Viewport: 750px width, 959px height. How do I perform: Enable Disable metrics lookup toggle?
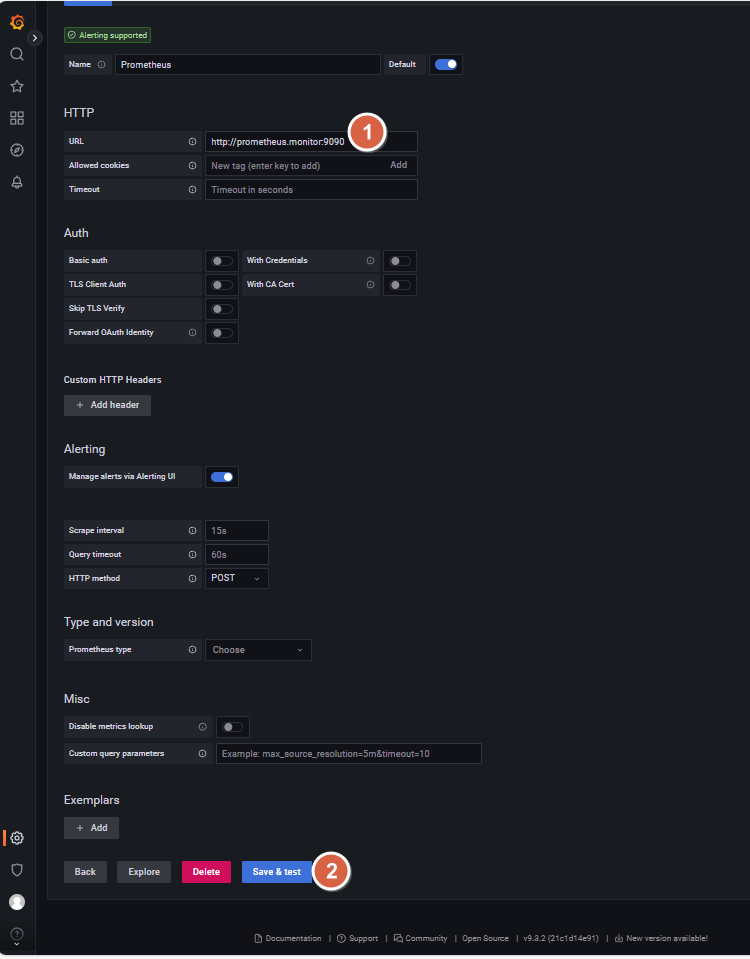coord(232,727)
